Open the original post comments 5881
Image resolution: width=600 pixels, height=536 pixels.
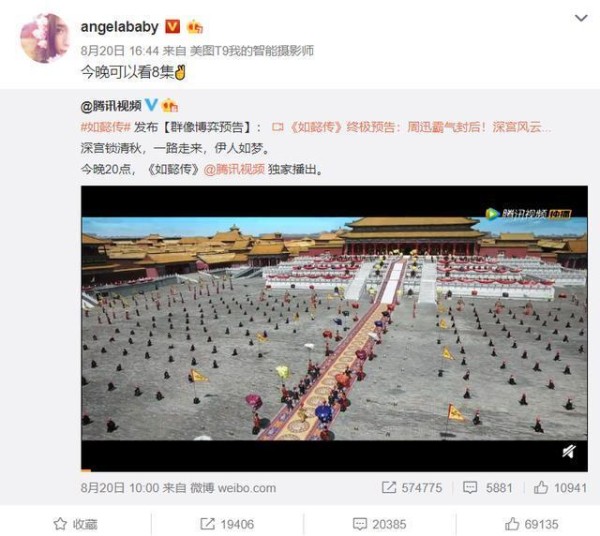click(488, 487)
